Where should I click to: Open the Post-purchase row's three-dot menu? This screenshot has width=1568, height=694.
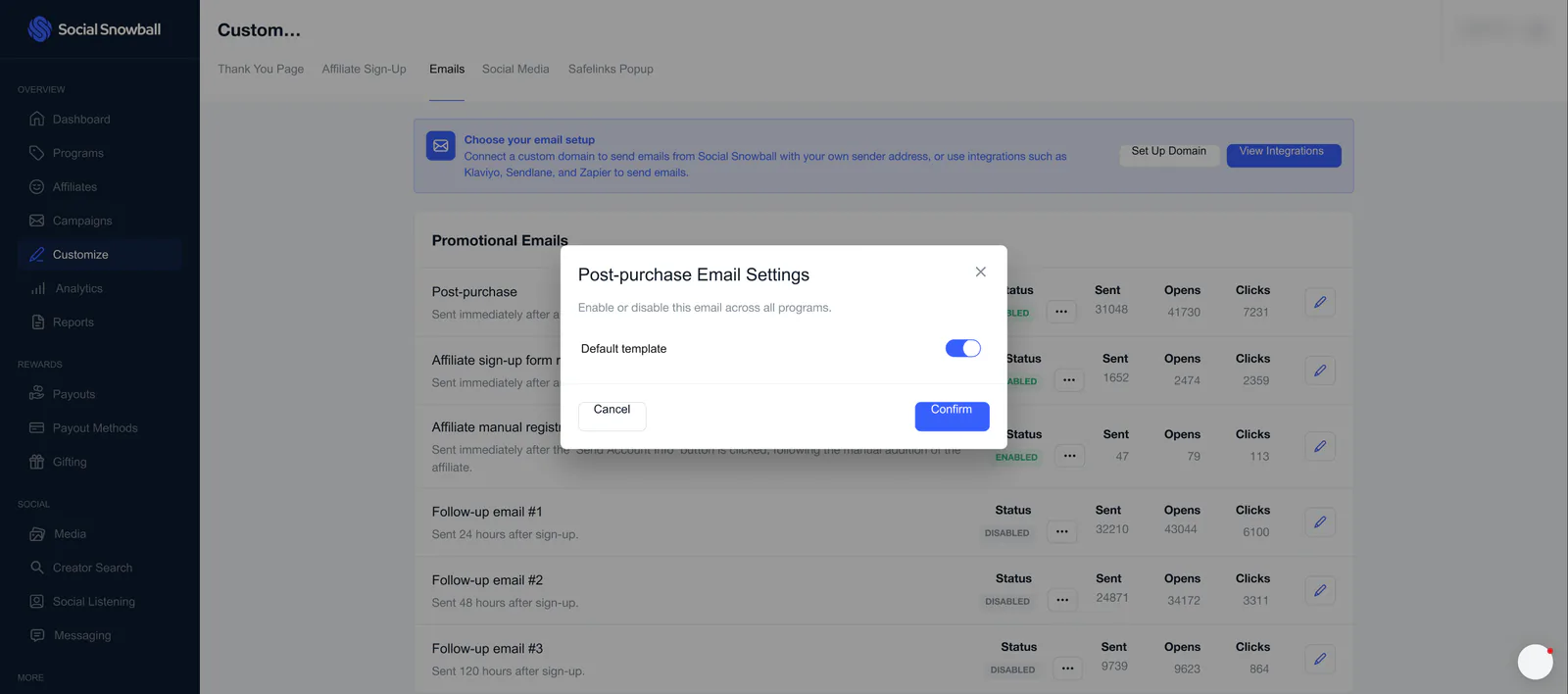(1061, 312)
